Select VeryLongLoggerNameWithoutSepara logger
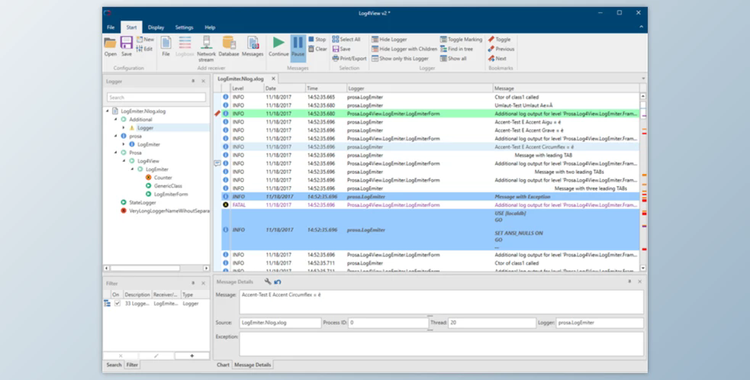This screenshot has width=750, height=380. (x=169, y=211)
